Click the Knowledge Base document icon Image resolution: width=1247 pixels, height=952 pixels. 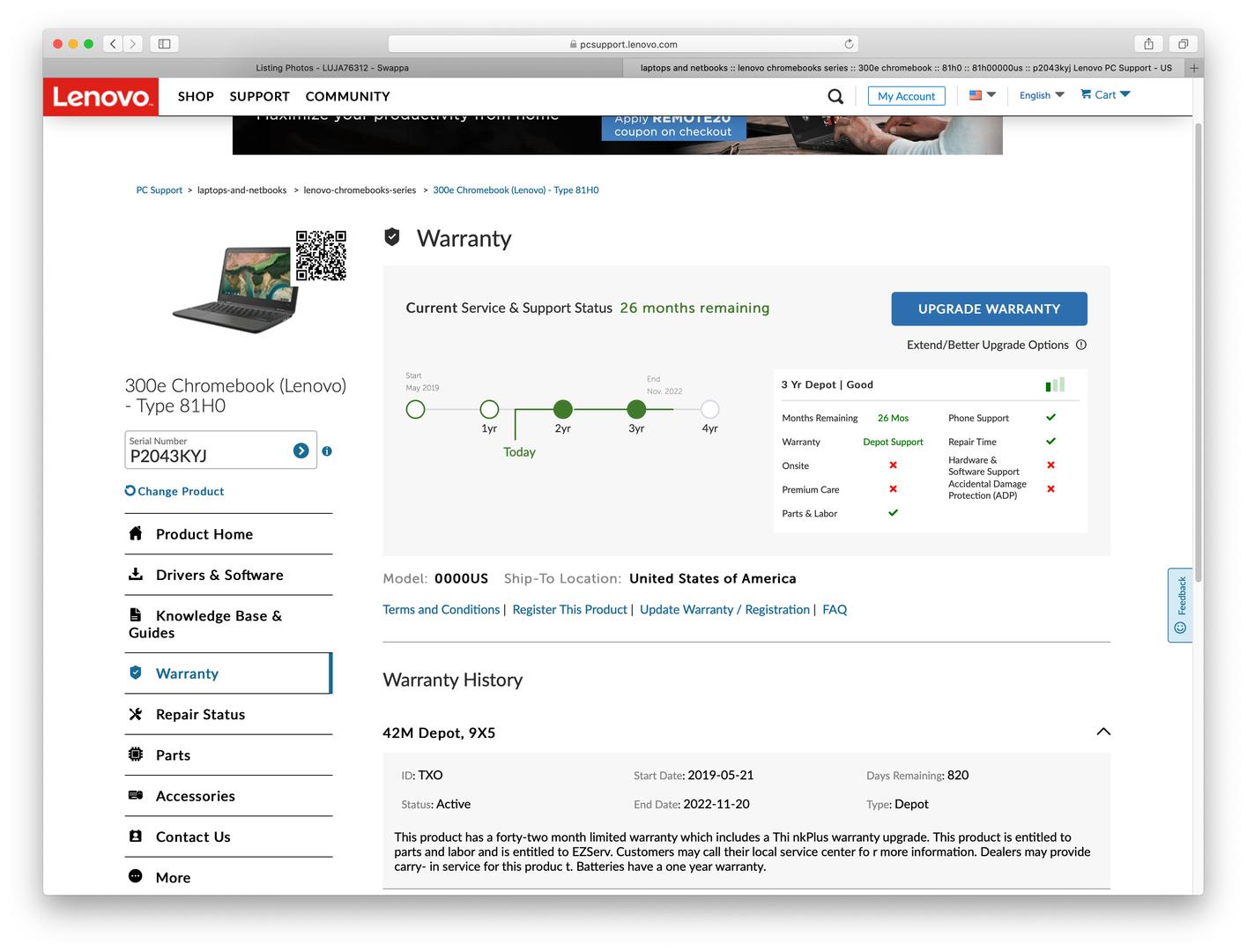tap(136, 614)
